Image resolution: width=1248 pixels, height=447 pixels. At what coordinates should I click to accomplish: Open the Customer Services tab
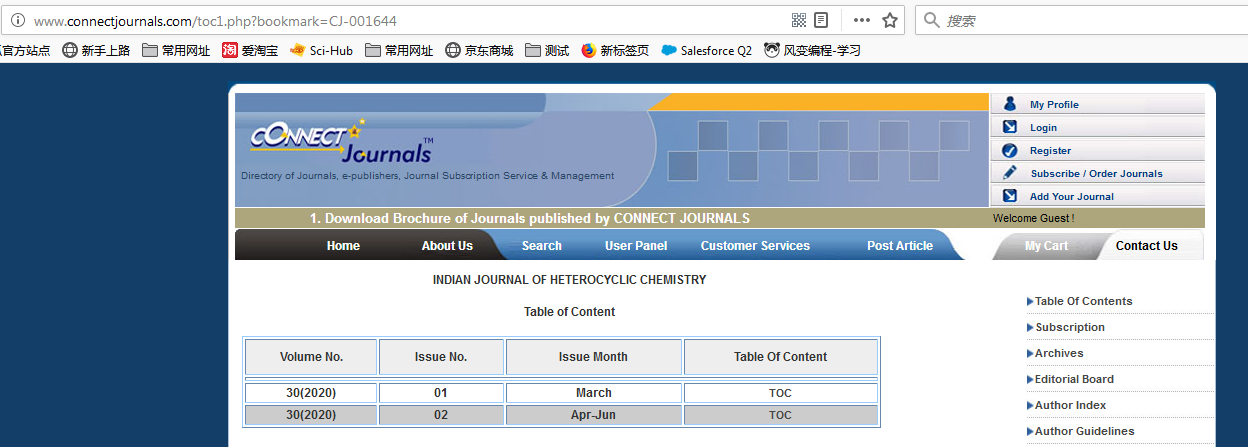[x=755, y=246]
